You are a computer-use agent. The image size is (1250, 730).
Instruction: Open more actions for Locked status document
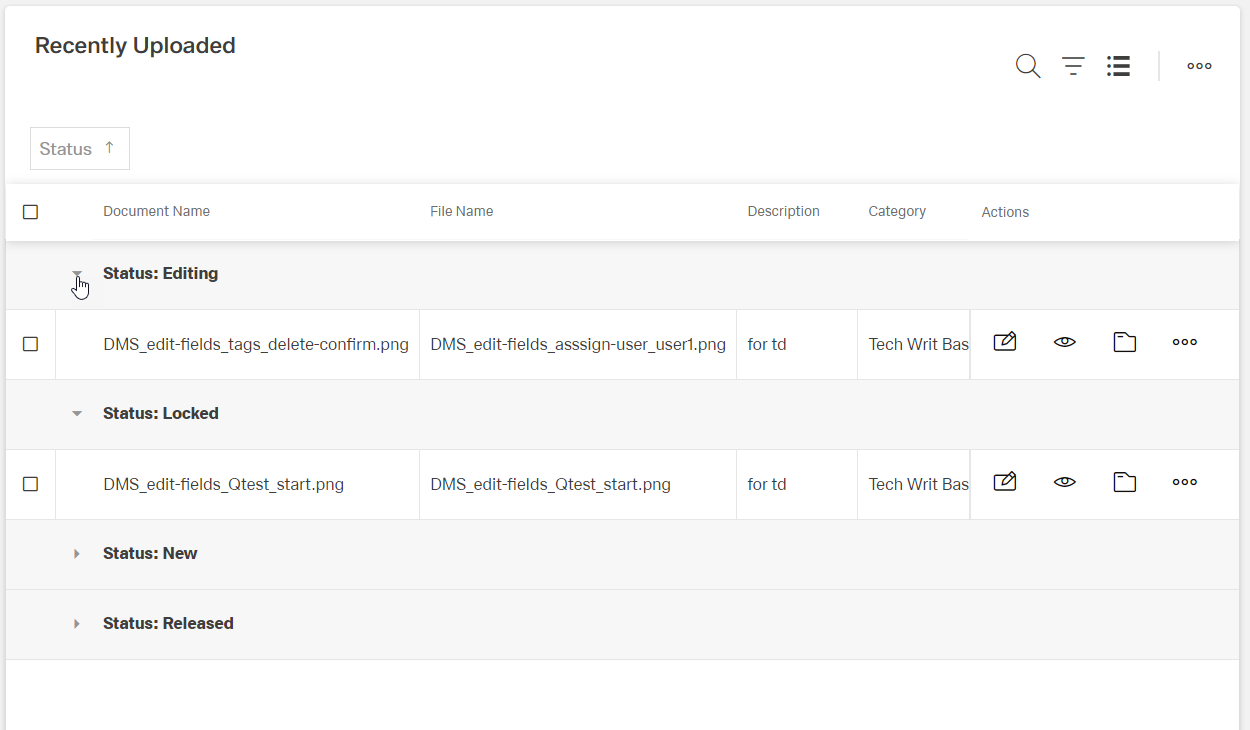1185,483
